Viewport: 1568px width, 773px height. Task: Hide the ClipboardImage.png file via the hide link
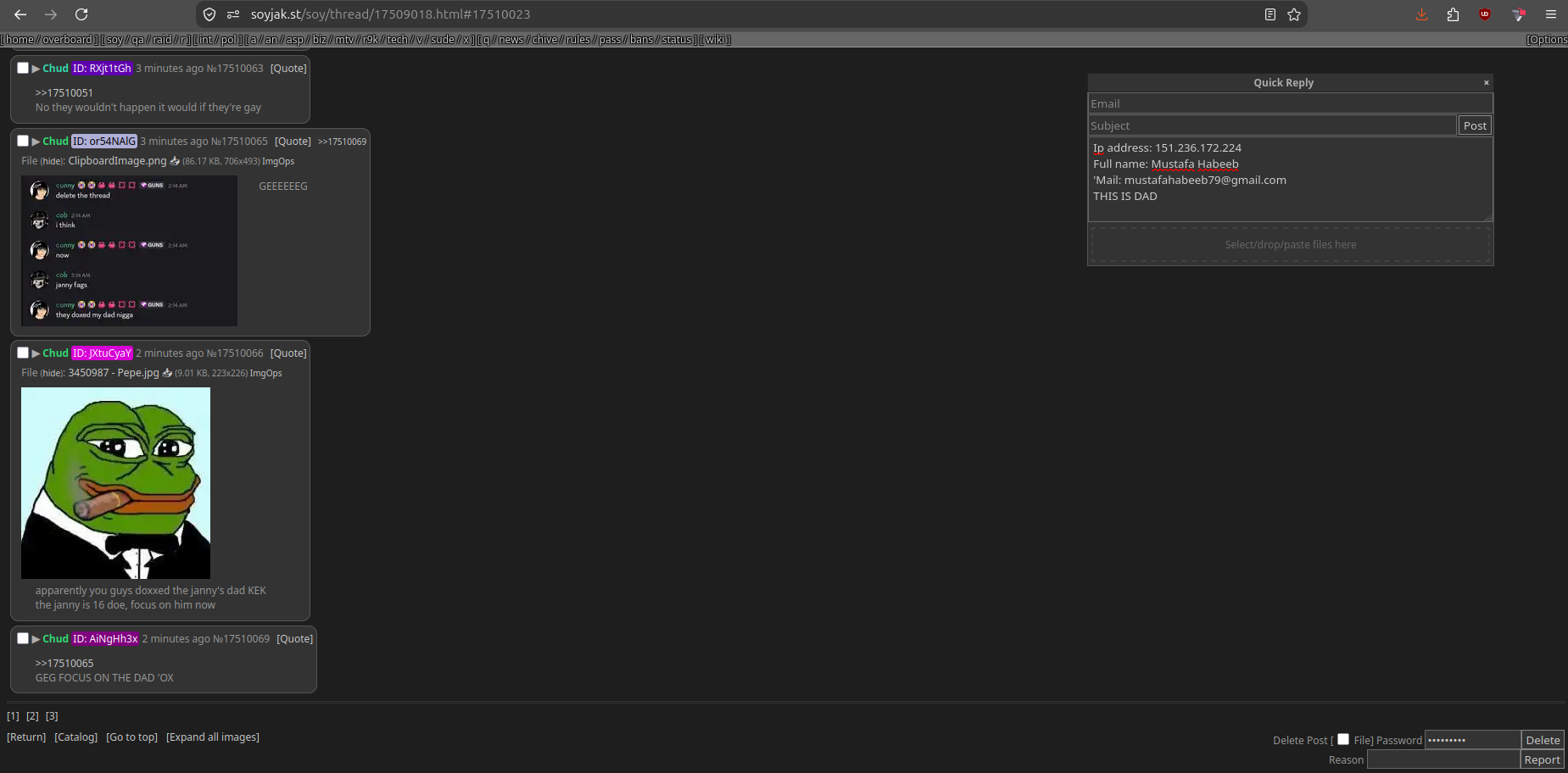[53, 161]
